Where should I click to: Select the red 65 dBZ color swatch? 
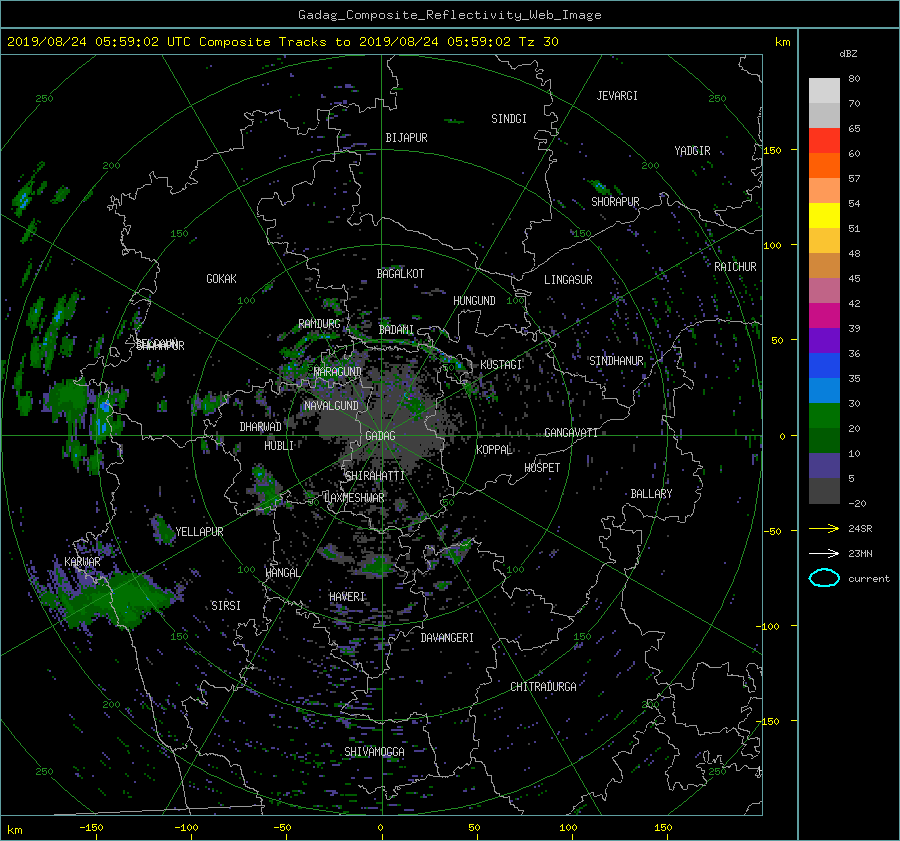click(824, 140)
